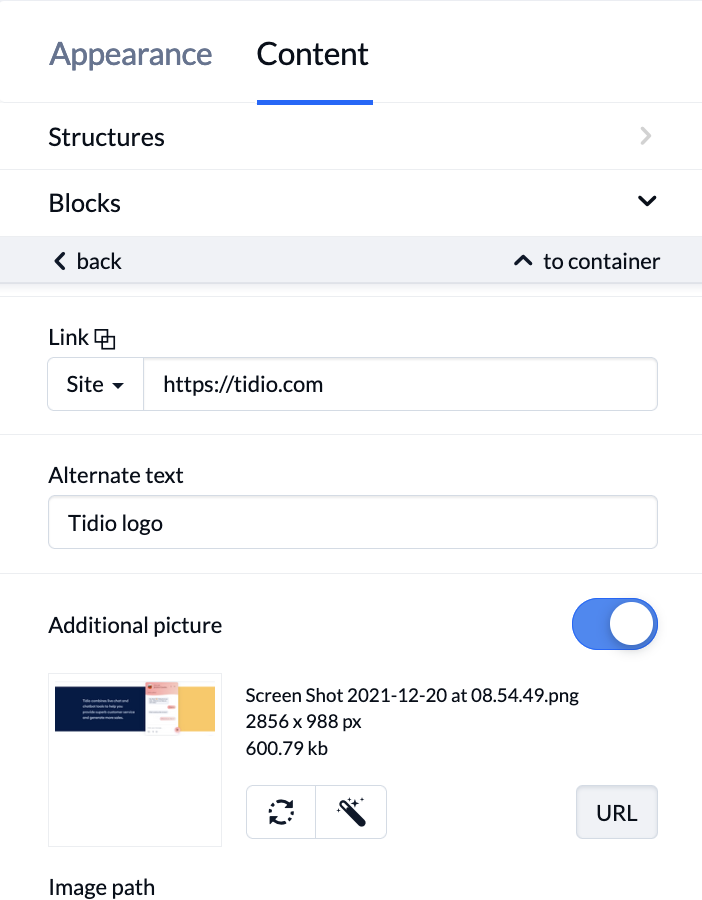702x900 pixels.
Task: Click the back arrow chevron icon
Action: point(60,261)
